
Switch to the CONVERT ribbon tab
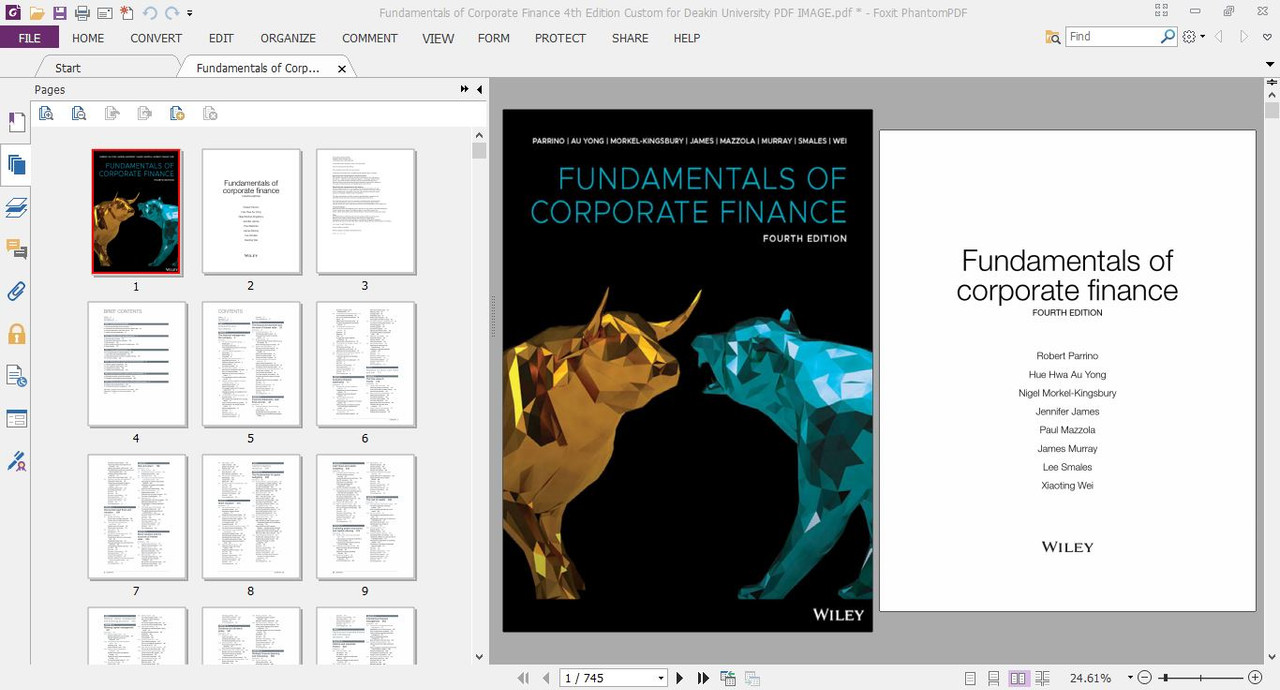pyautogui.click(x=156, y=38)
